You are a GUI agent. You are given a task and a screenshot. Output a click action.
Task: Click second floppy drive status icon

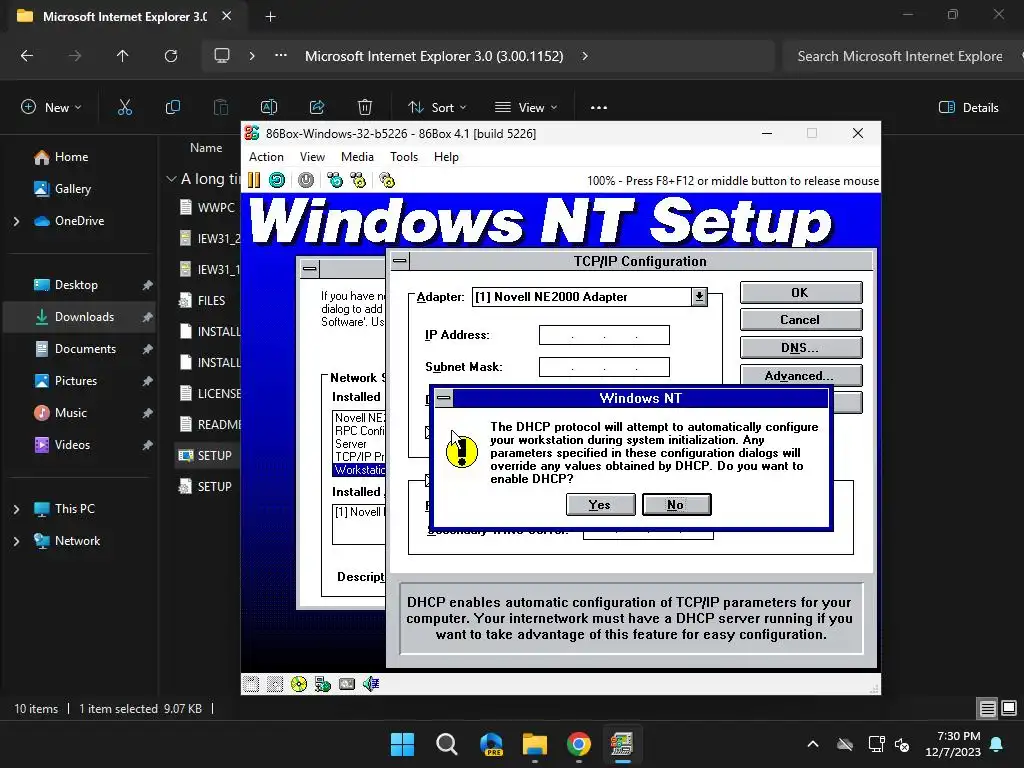275,684
